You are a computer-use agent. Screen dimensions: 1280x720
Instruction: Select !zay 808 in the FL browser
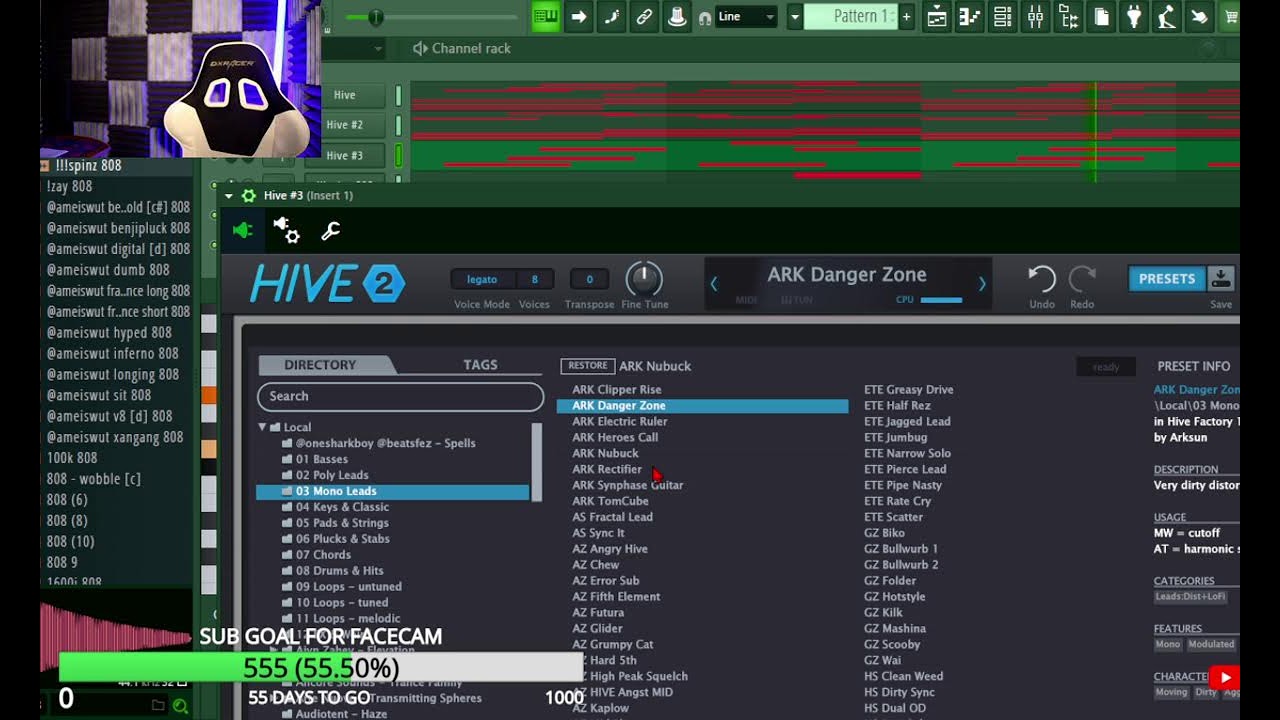click(x=69, y=186)
